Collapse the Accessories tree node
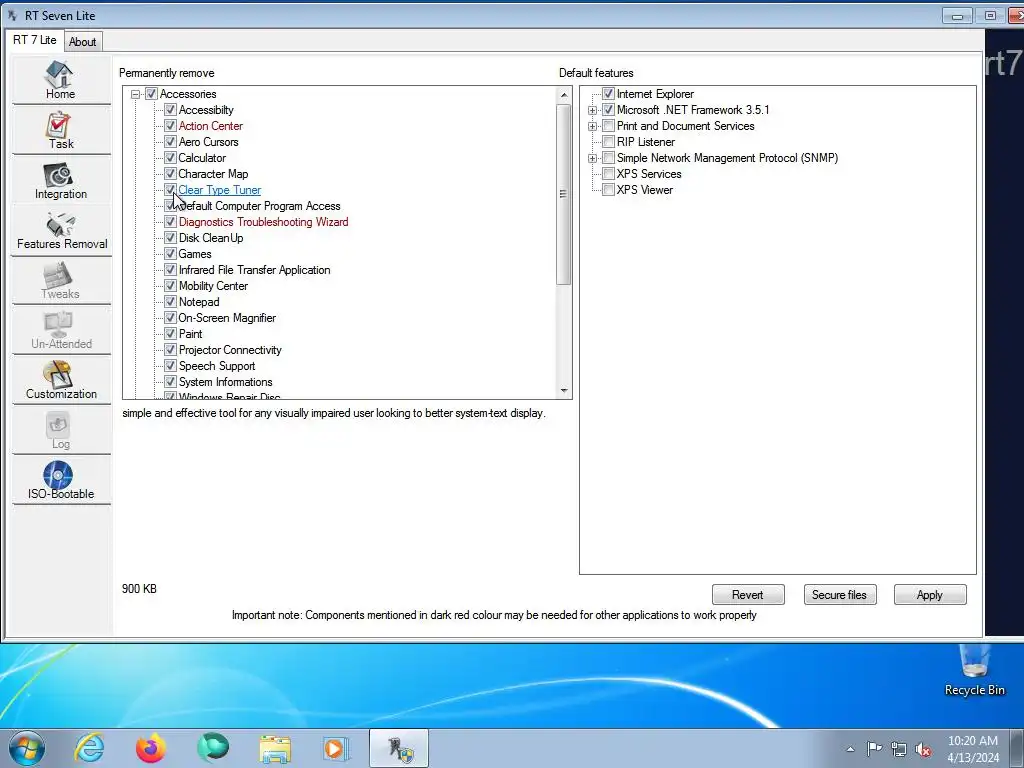1024x768 pixels. coord(136,94)
